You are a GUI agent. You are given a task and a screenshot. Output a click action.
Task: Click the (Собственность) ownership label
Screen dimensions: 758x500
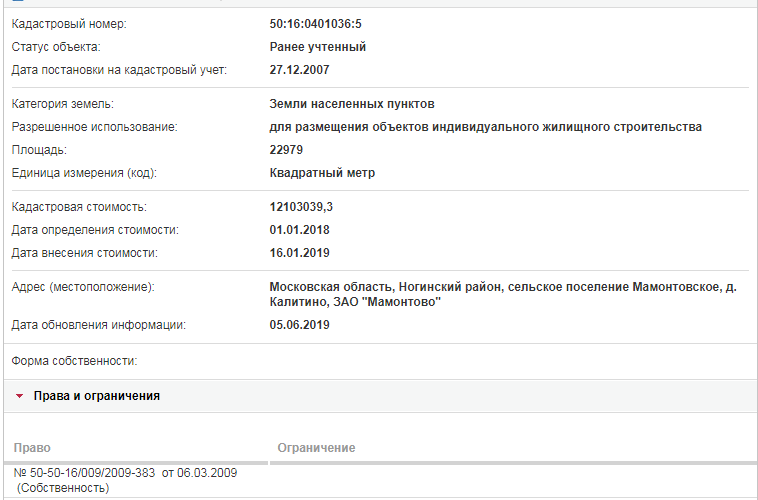click(63, 488)
